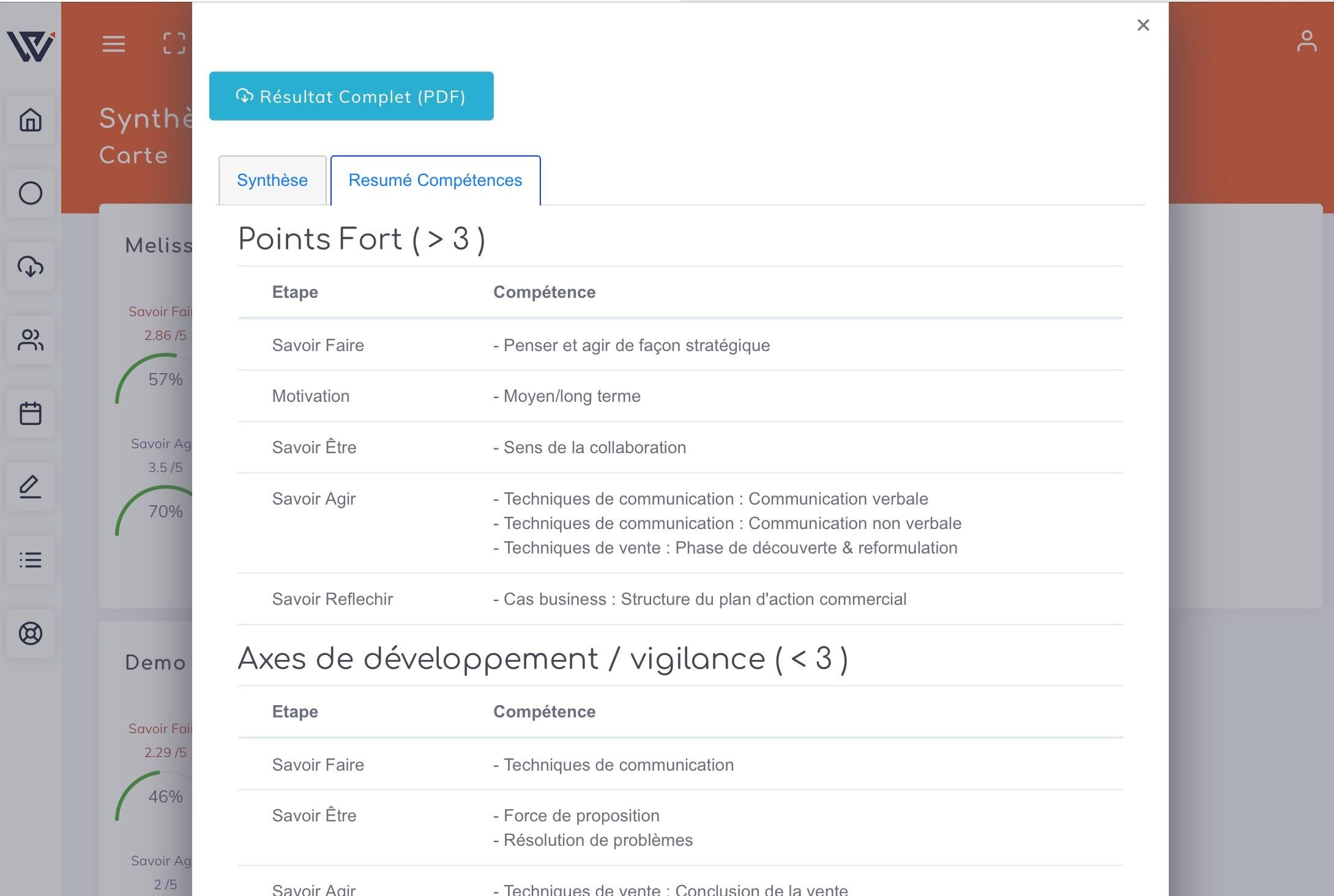The width and height of the screenshot is (1334, 896).
Task: Open the circle icon in the sidebar
Action: 31,193
